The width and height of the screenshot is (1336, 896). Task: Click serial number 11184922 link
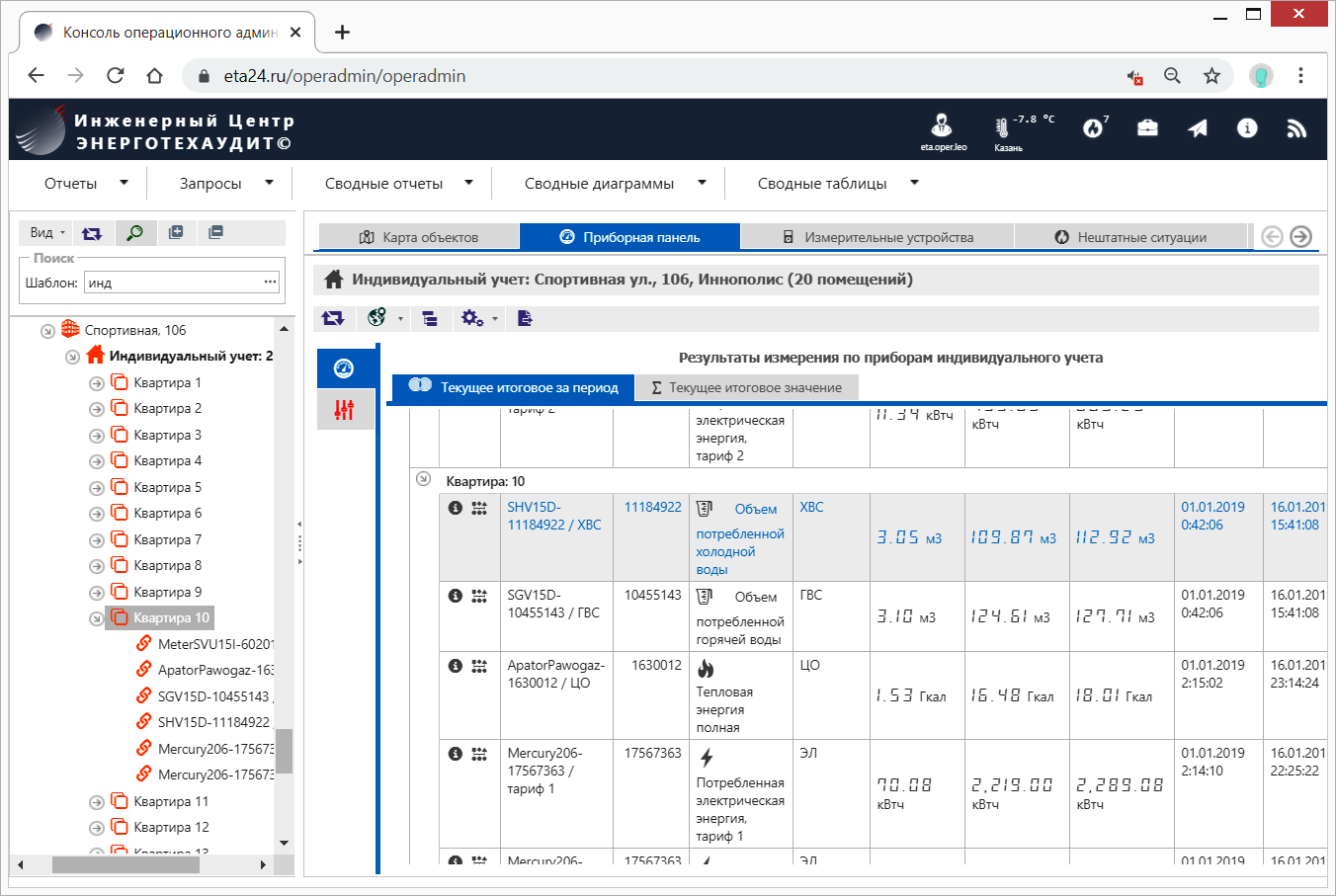[652, 507]
